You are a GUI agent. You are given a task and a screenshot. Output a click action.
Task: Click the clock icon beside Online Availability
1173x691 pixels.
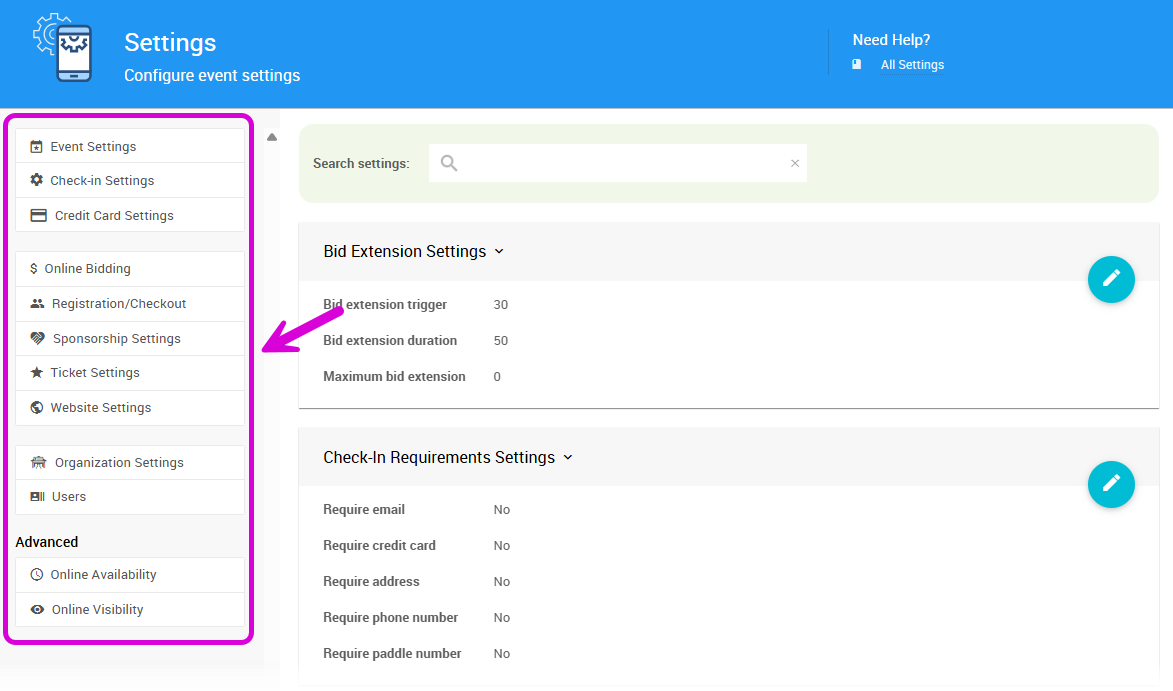point(35,574)
